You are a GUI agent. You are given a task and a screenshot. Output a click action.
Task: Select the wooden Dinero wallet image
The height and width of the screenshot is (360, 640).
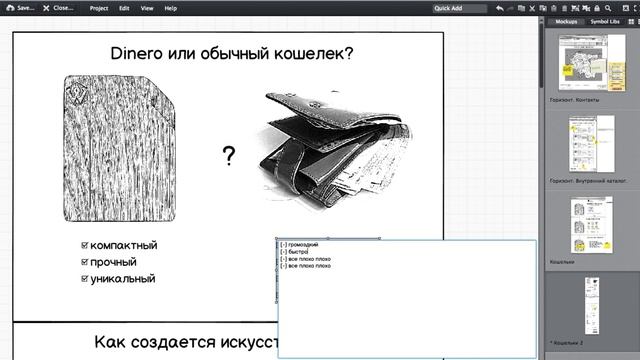click(120, 149)
